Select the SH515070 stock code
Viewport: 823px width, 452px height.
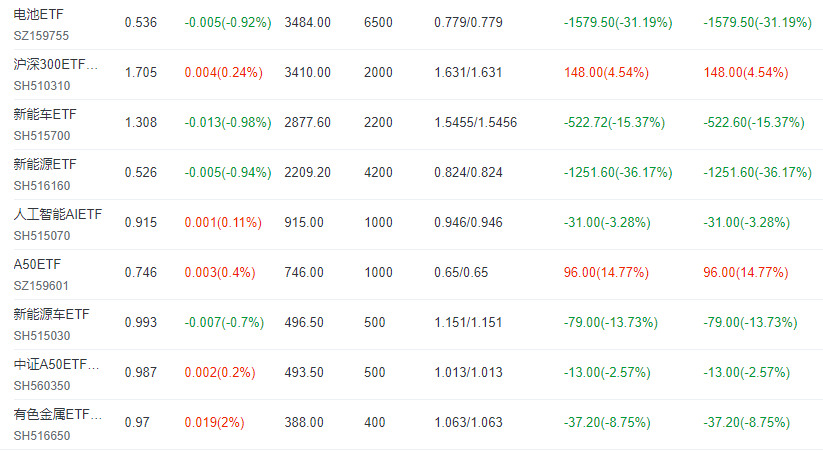[41, 235]
